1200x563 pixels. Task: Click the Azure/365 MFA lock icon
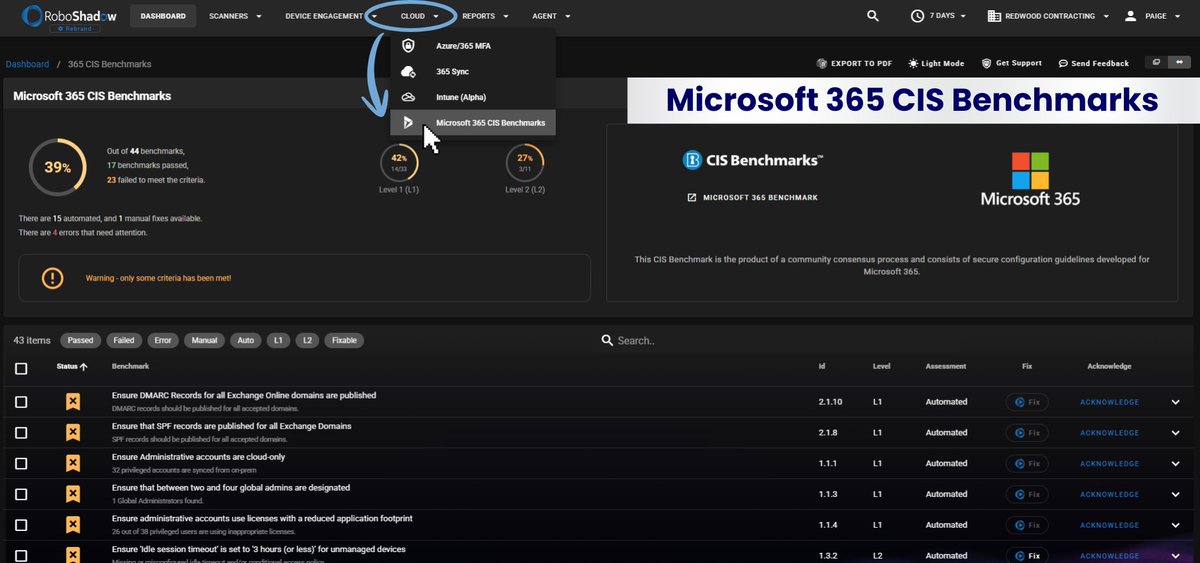point(408,46)
